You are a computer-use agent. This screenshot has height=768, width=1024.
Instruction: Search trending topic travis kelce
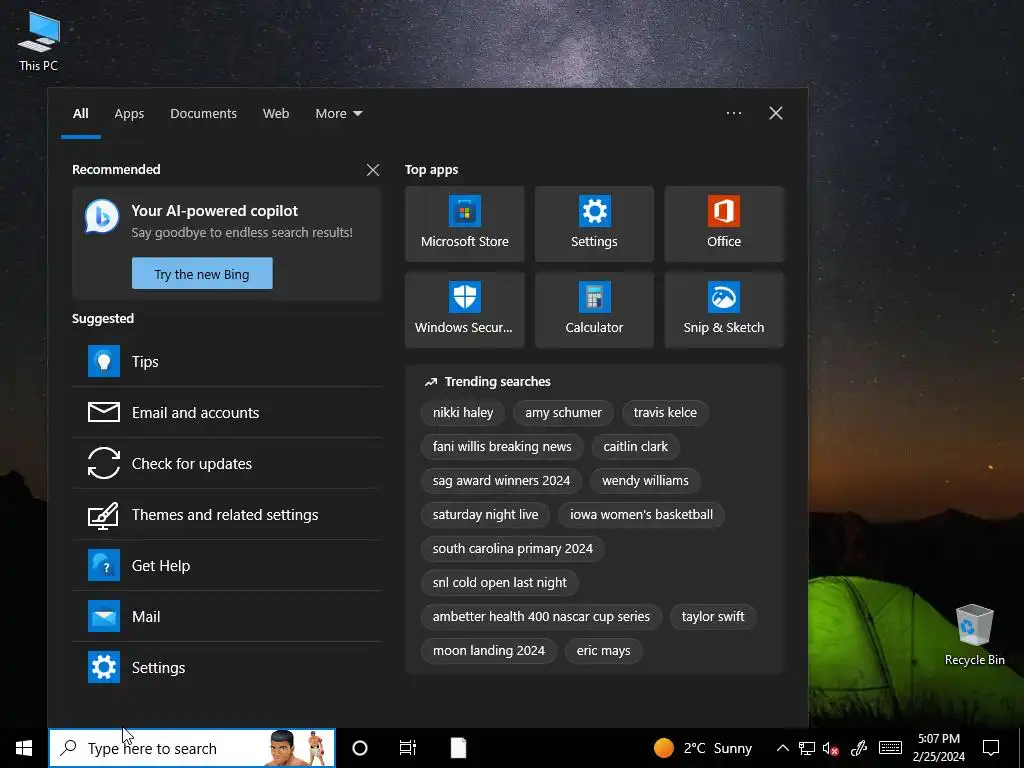[x=665, y=413]
